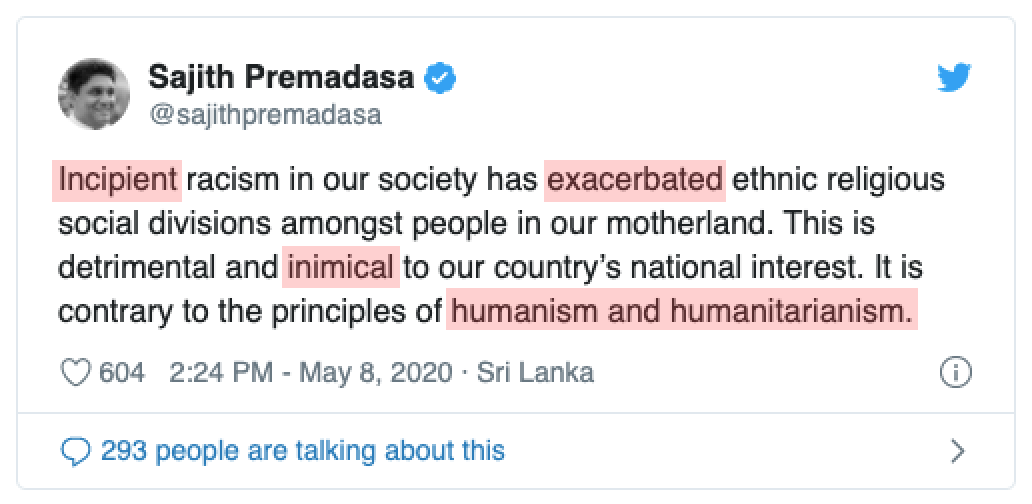
Task: Like the tweet with the heart icon
Action: point(75,373)
